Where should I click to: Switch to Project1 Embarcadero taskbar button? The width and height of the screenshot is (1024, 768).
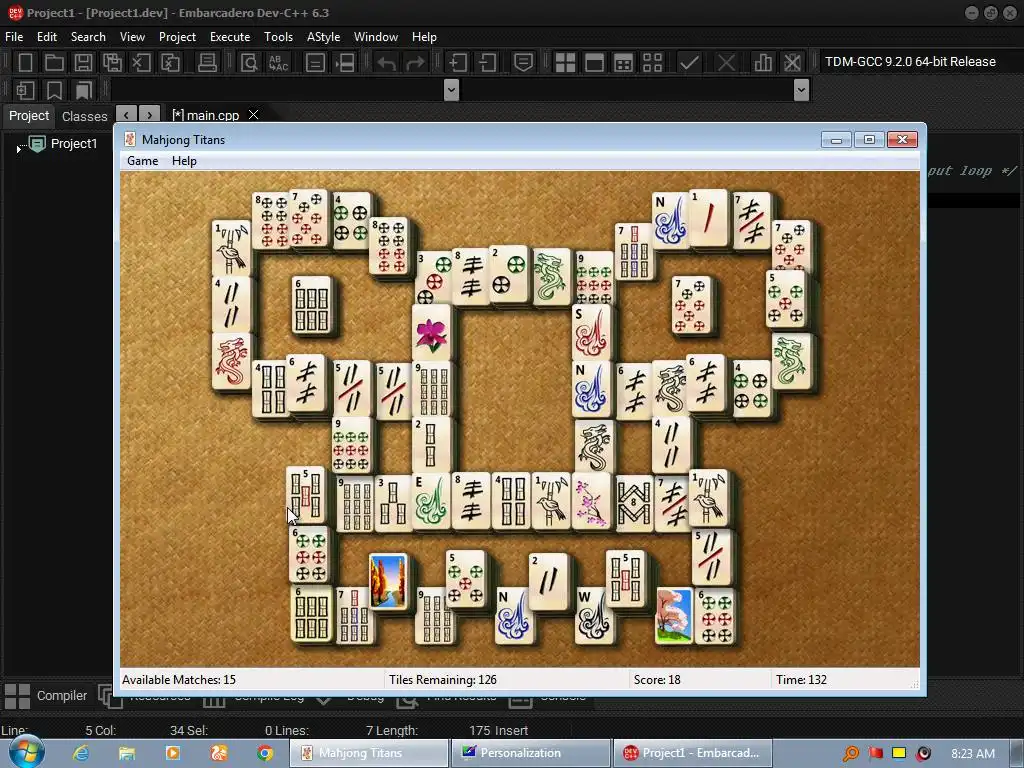[693, 753]
